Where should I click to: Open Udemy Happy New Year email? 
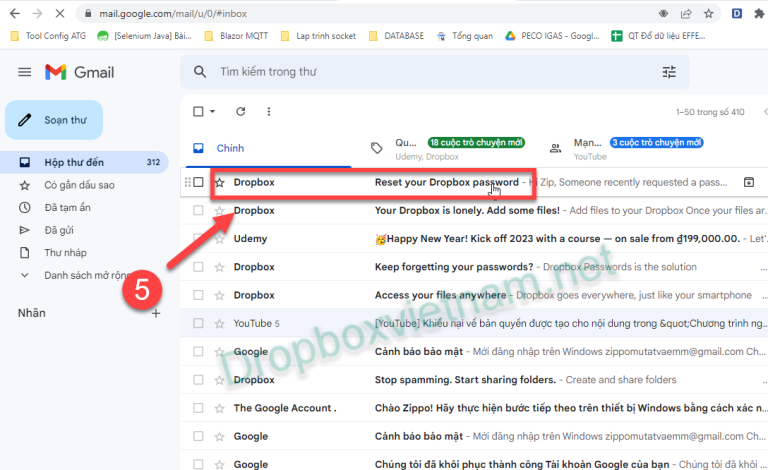tap(474, 239)
